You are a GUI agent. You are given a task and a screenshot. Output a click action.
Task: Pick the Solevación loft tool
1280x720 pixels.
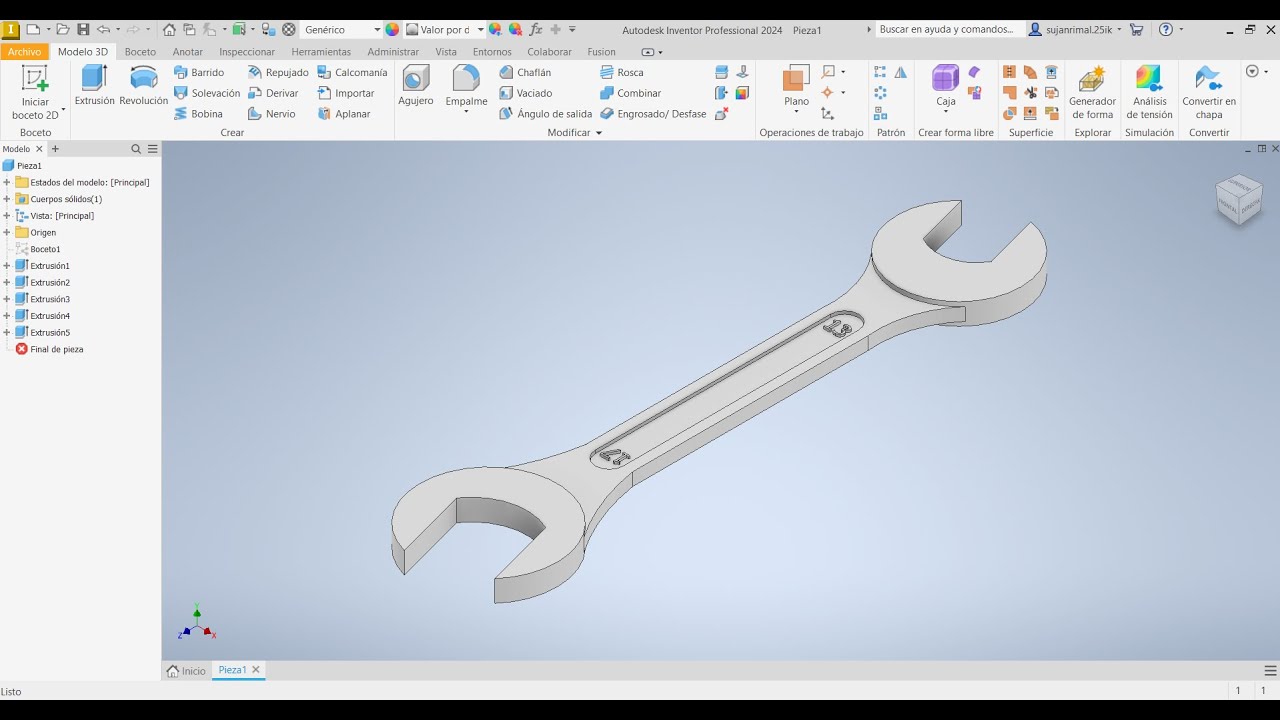(x=207, y=93)
